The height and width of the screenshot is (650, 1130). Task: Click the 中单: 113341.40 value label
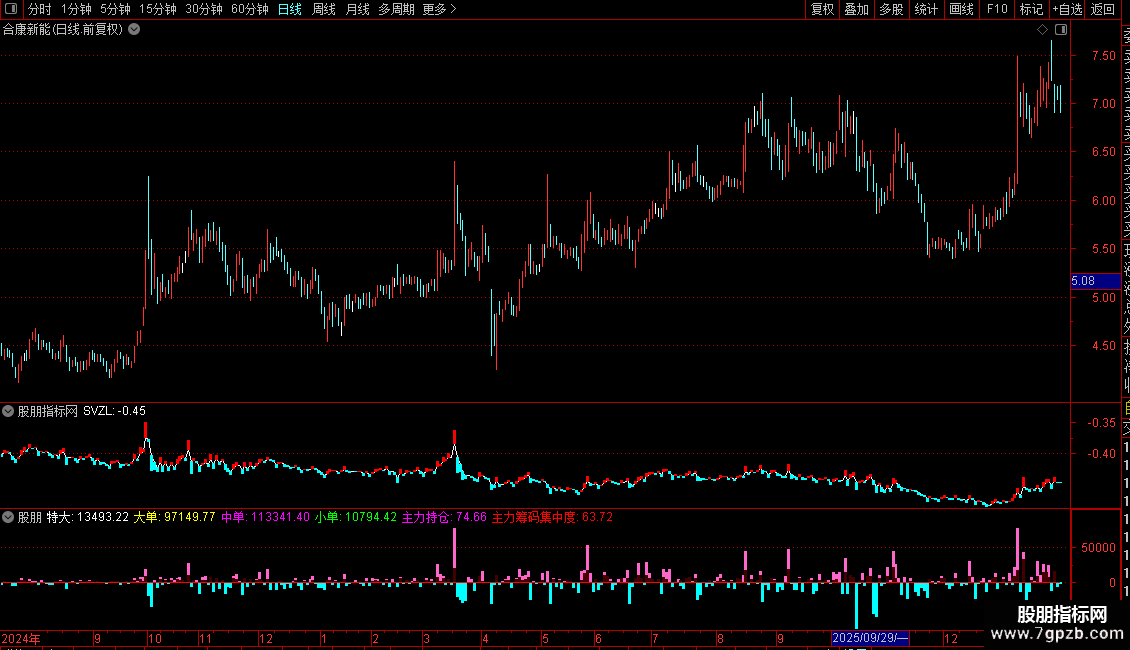coord(265,517)
